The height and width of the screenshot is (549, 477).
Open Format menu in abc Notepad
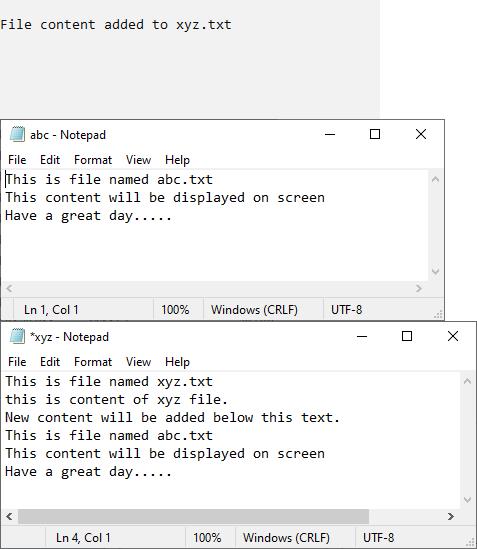tap(93, 160)
